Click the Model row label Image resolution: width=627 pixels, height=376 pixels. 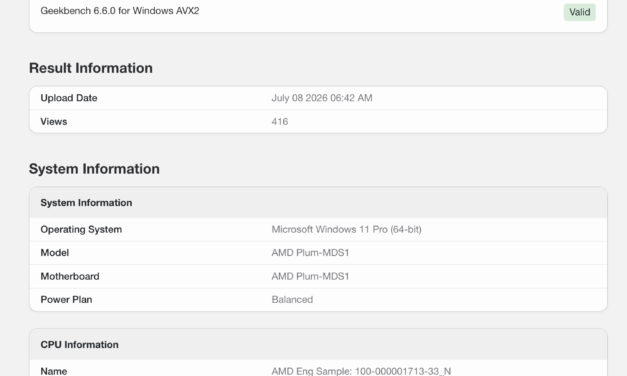[55, 253]
